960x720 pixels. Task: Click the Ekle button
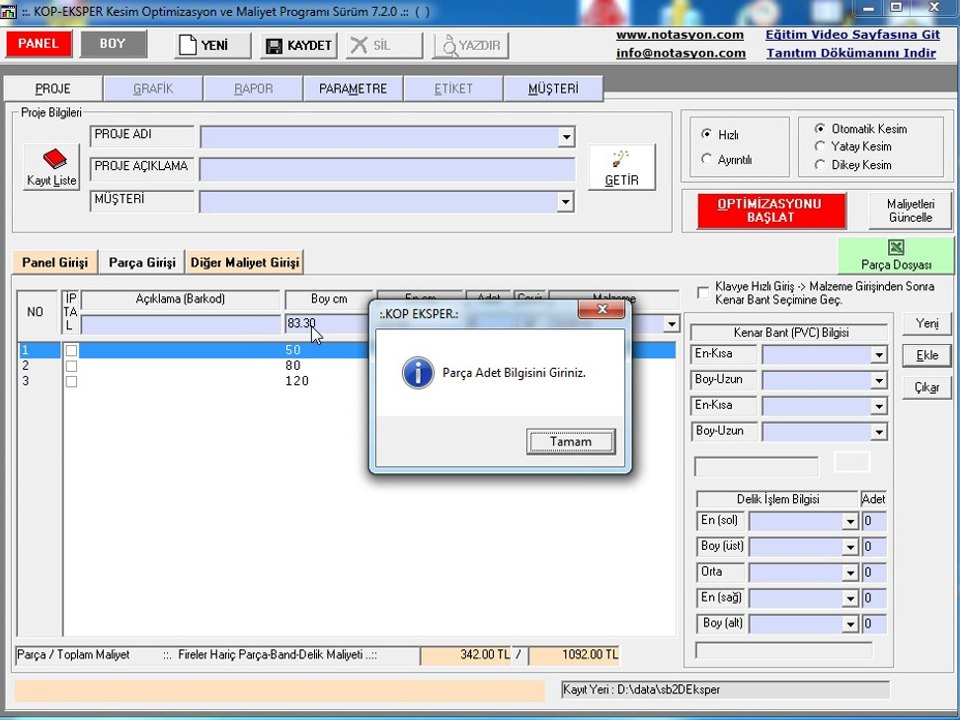point(927,355)
